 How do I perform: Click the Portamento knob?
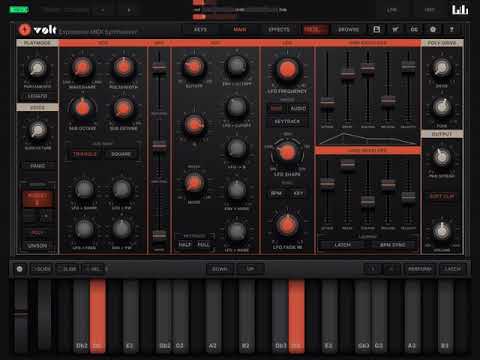coord(37,68)
